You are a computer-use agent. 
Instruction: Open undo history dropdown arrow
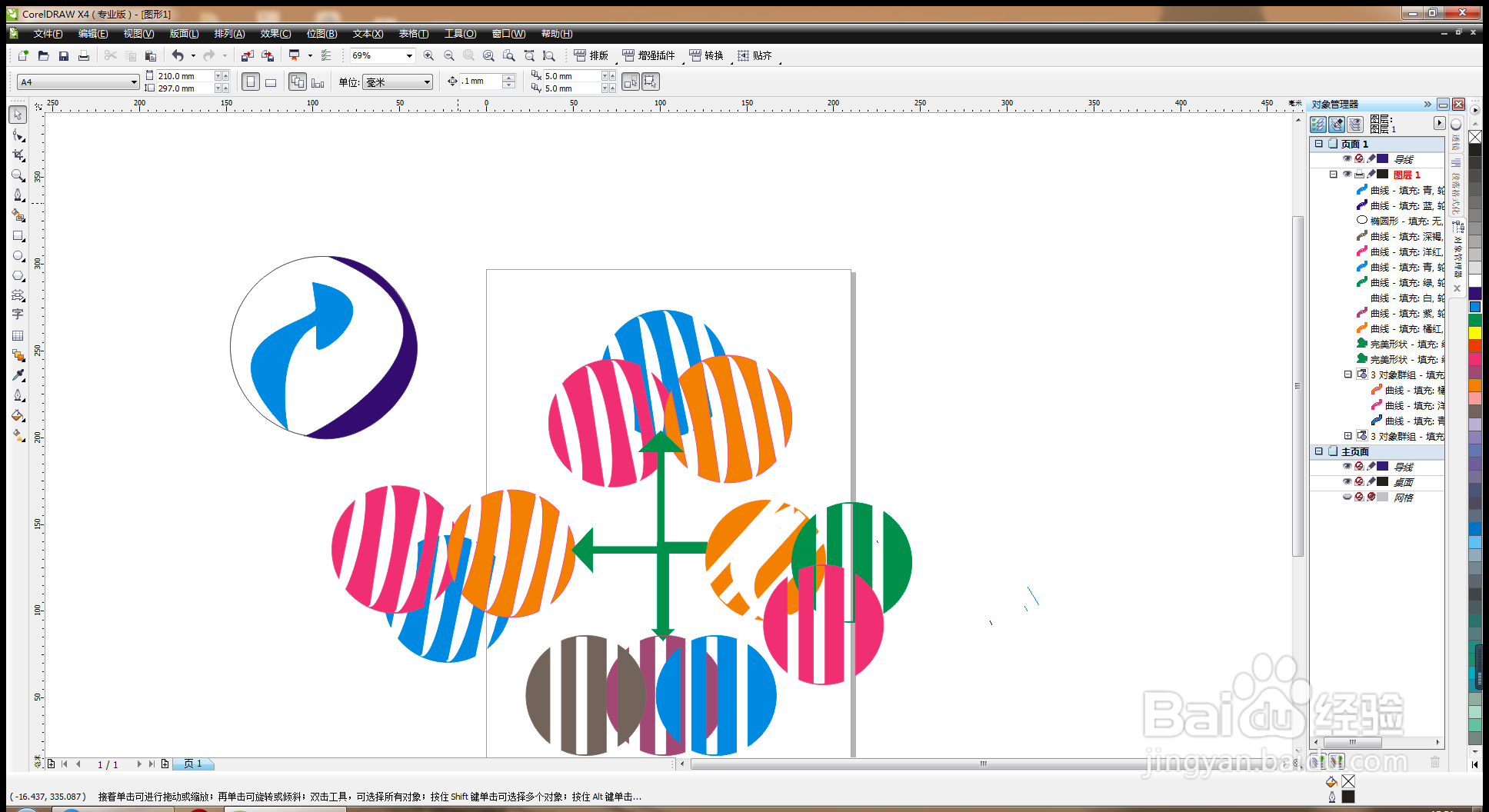coord(193,55)
